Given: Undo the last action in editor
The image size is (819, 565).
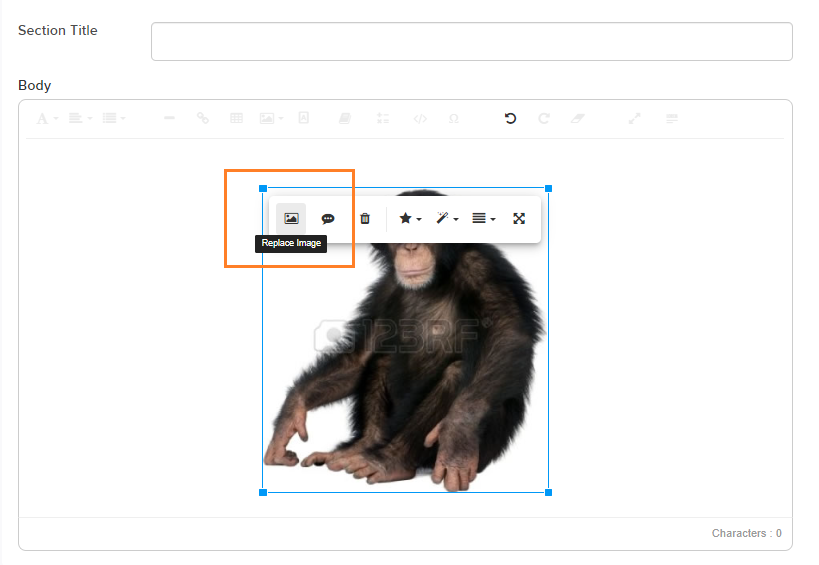Looking at the screenshot, I should point(510,119).
